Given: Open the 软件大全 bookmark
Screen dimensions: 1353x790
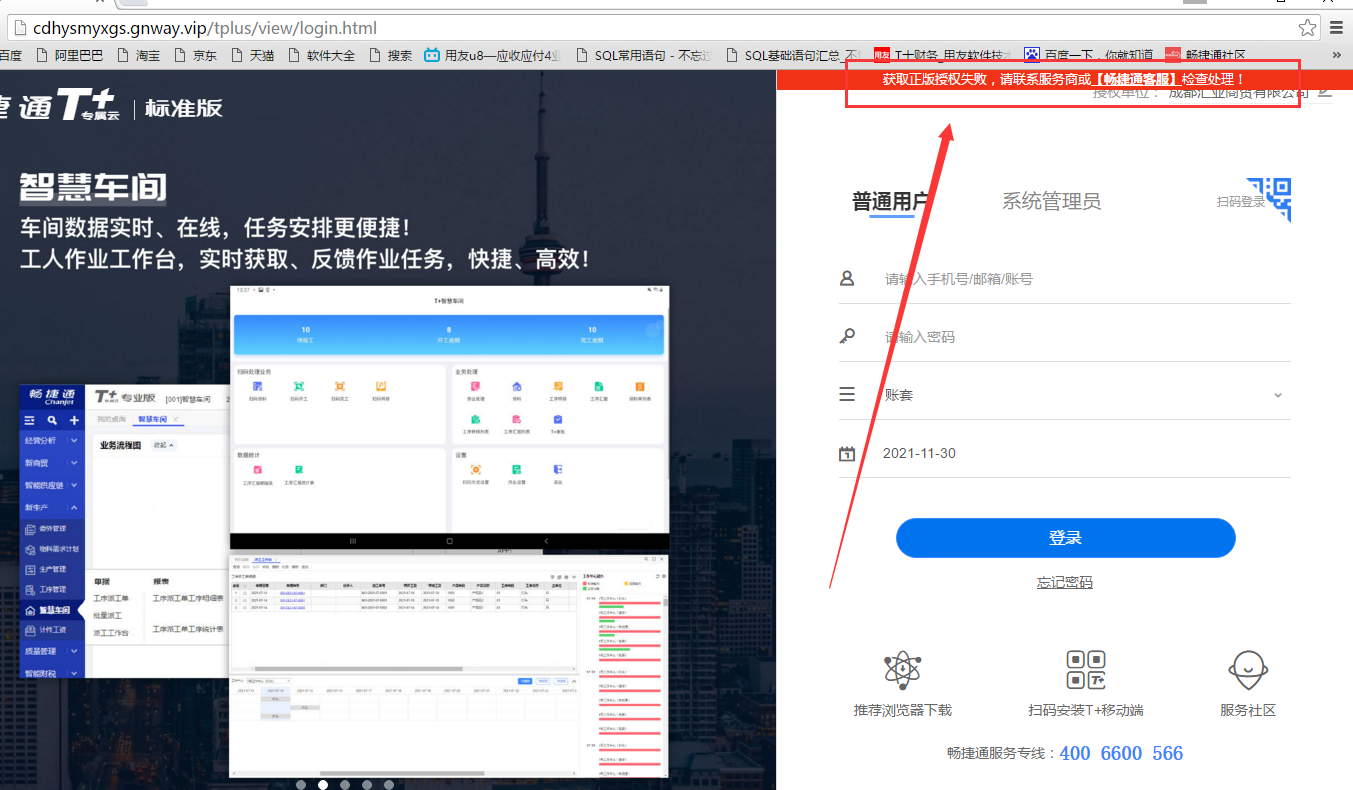Looking at the screenshot, I should [x=320, y=55].
